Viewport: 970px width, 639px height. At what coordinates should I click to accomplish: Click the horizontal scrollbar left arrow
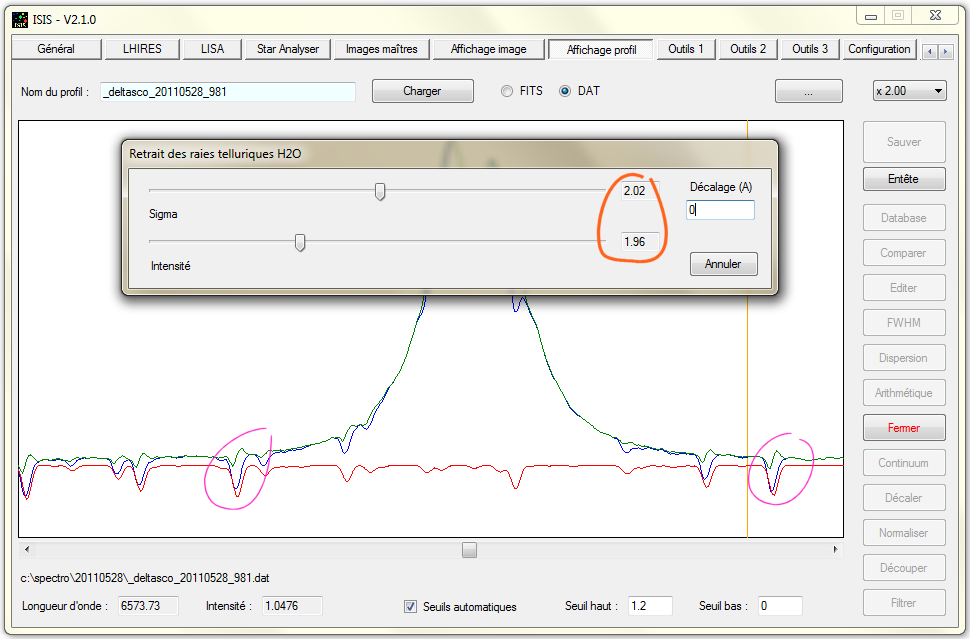[27, 550]
